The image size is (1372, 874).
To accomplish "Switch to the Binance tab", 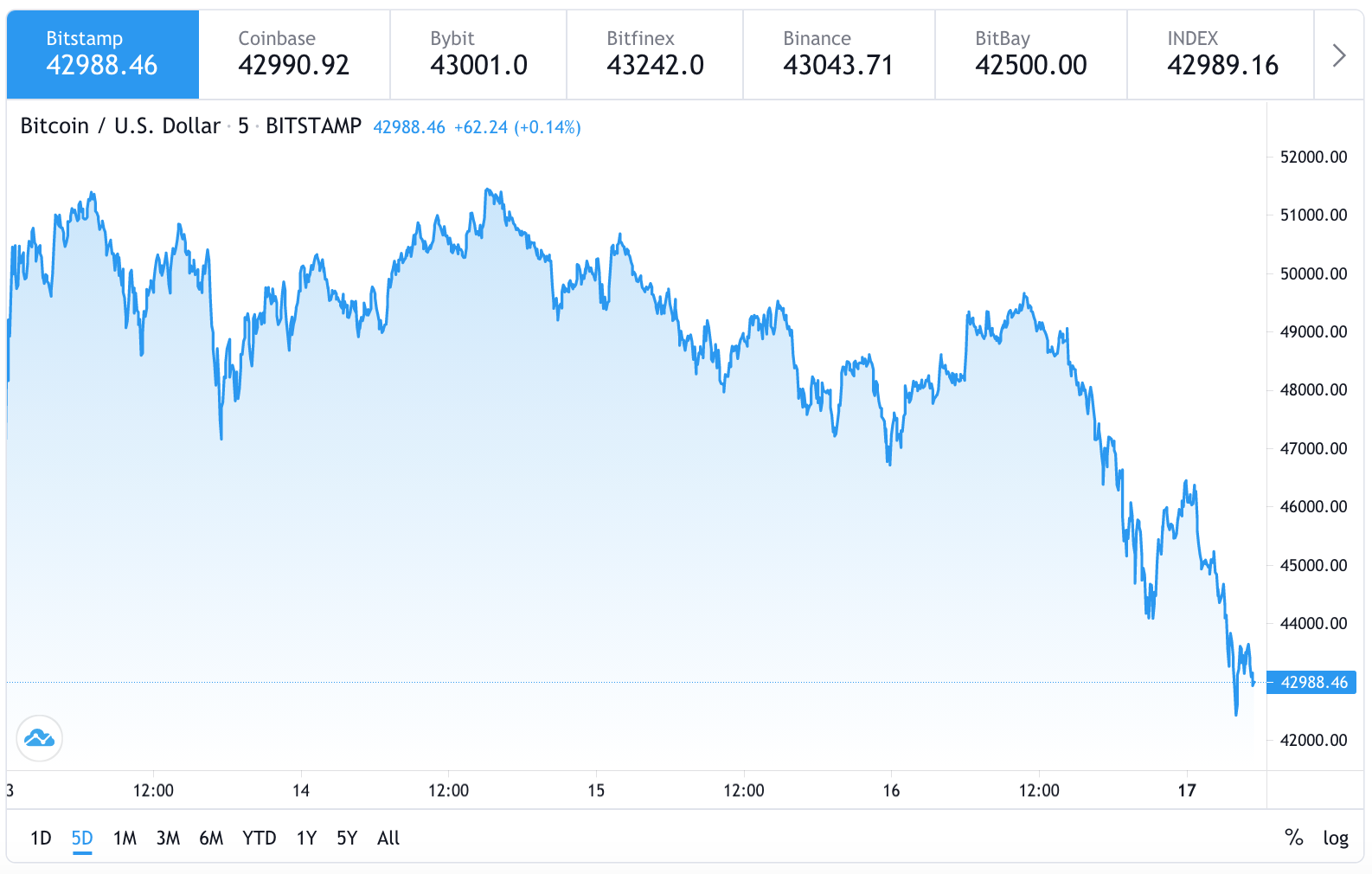I will 838,54.
